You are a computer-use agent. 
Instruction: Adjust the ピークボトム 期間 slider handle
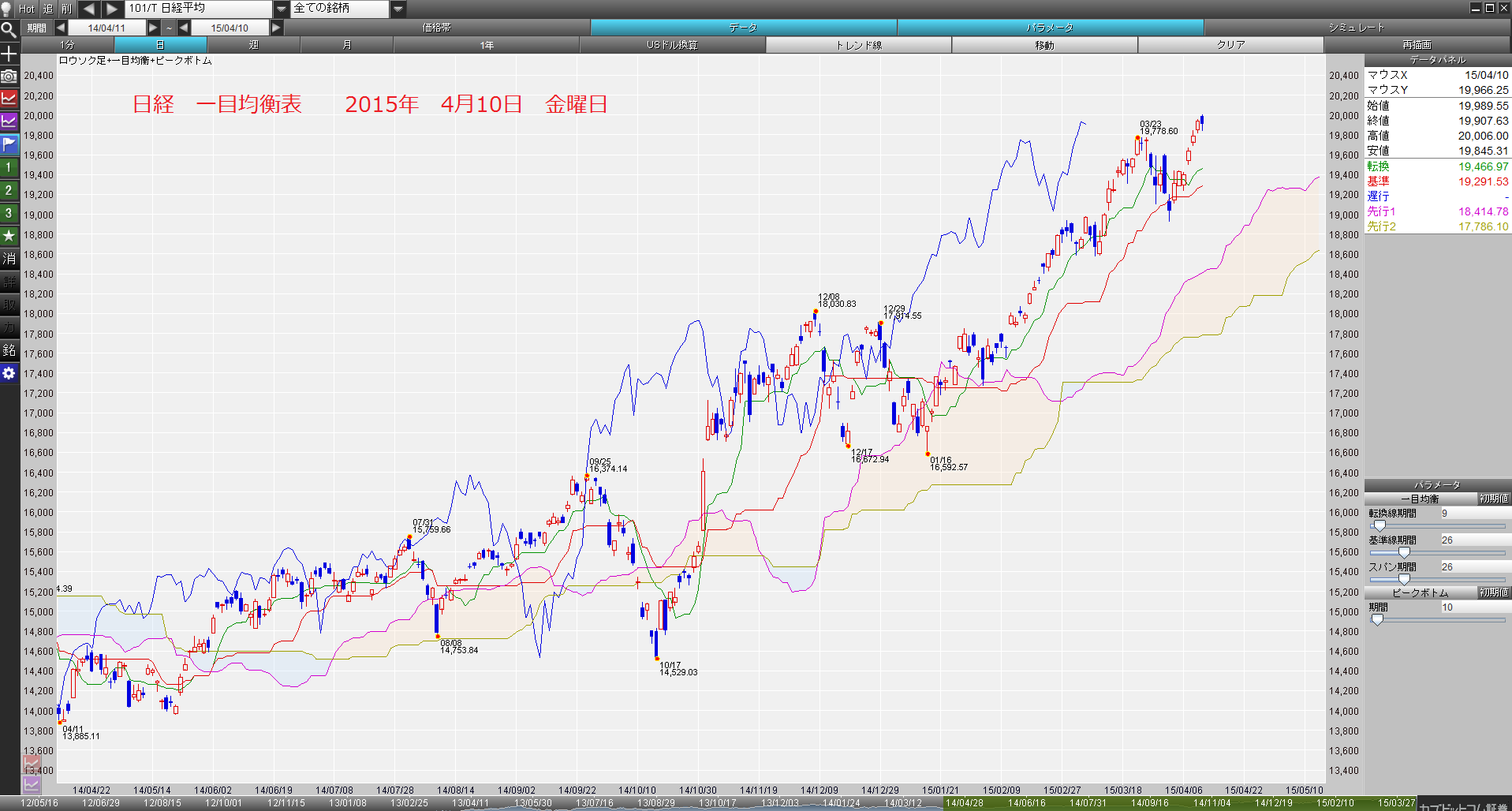click(1377, 619)
